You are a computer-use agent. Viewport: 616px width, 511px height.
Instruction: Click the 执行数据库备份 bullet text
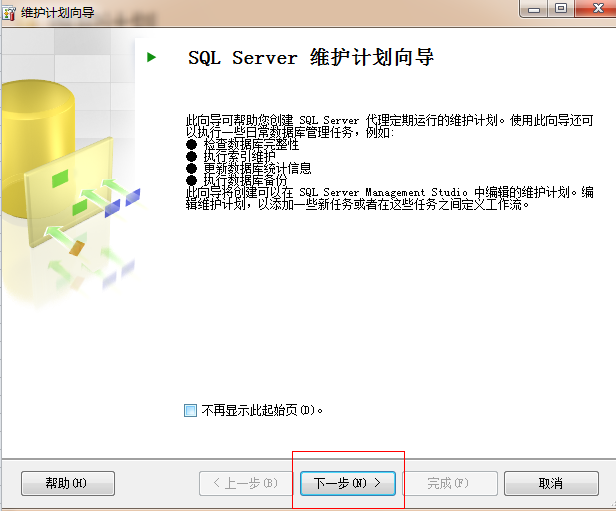point(245,180)
